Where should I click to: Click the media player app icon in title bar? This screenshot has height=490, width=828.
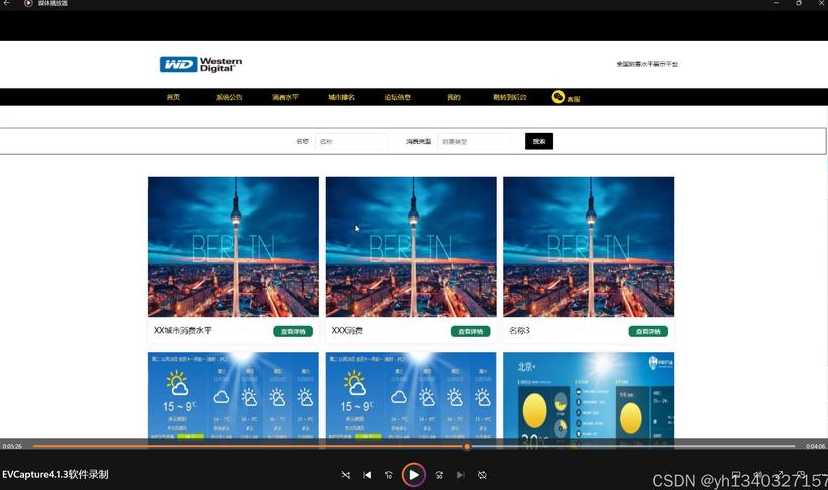click(x=28, y=3)
